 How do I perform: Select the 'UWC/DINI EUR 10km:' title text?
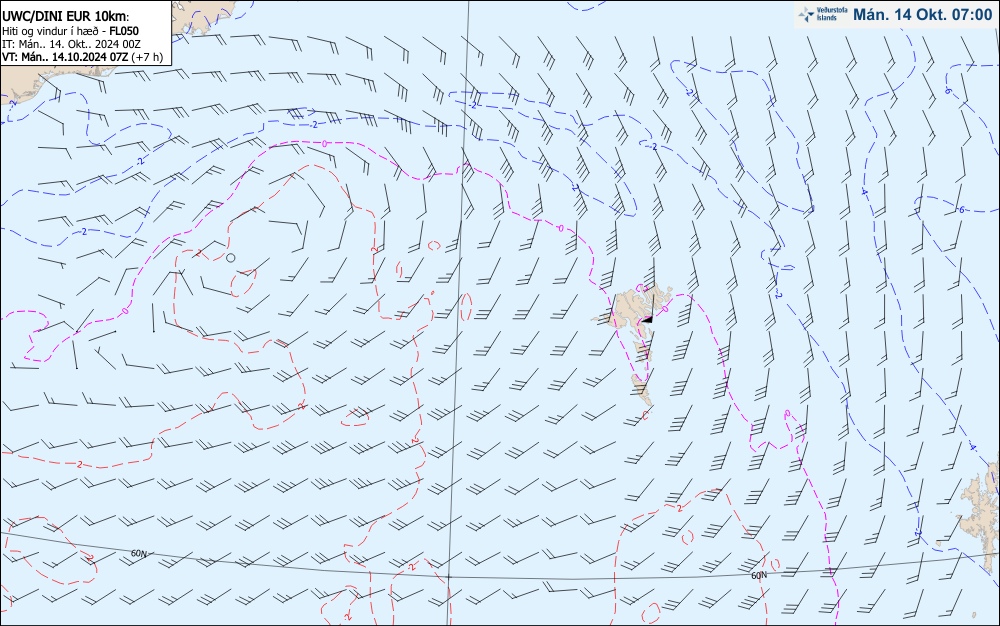coord(66,17)
